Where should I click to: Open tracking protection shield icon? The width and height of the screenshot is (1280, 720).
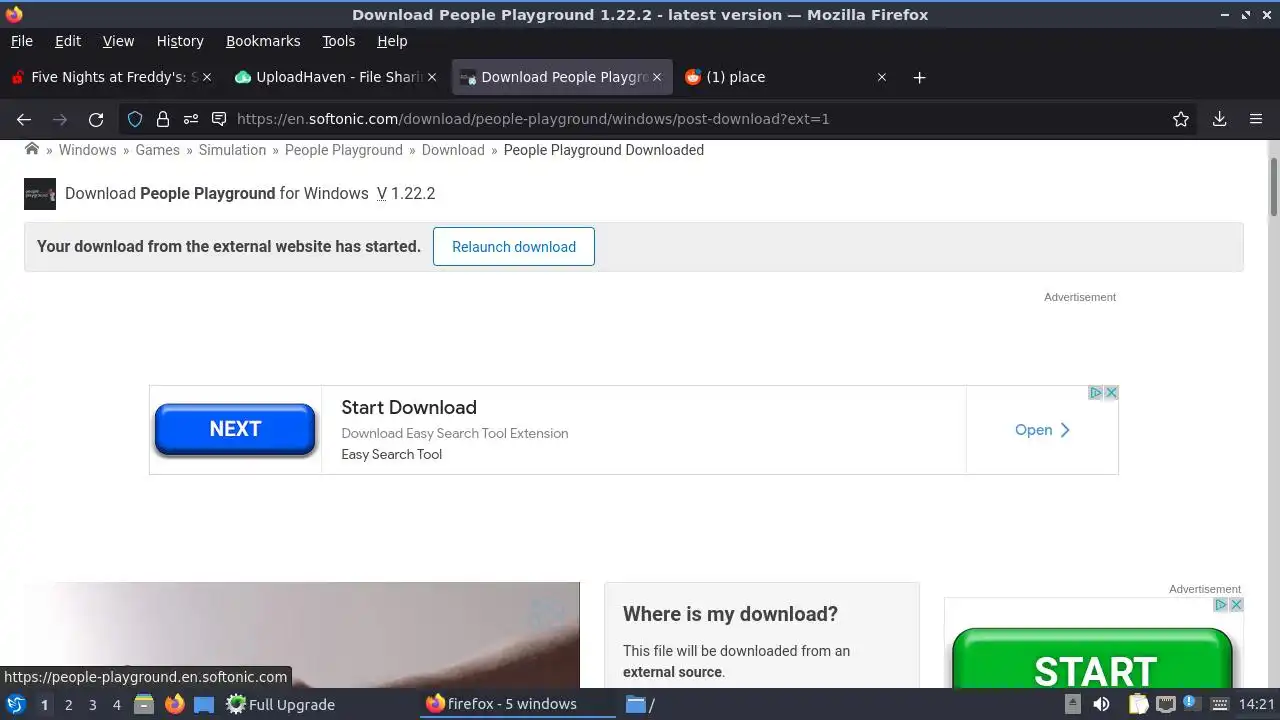click(135, 119)
